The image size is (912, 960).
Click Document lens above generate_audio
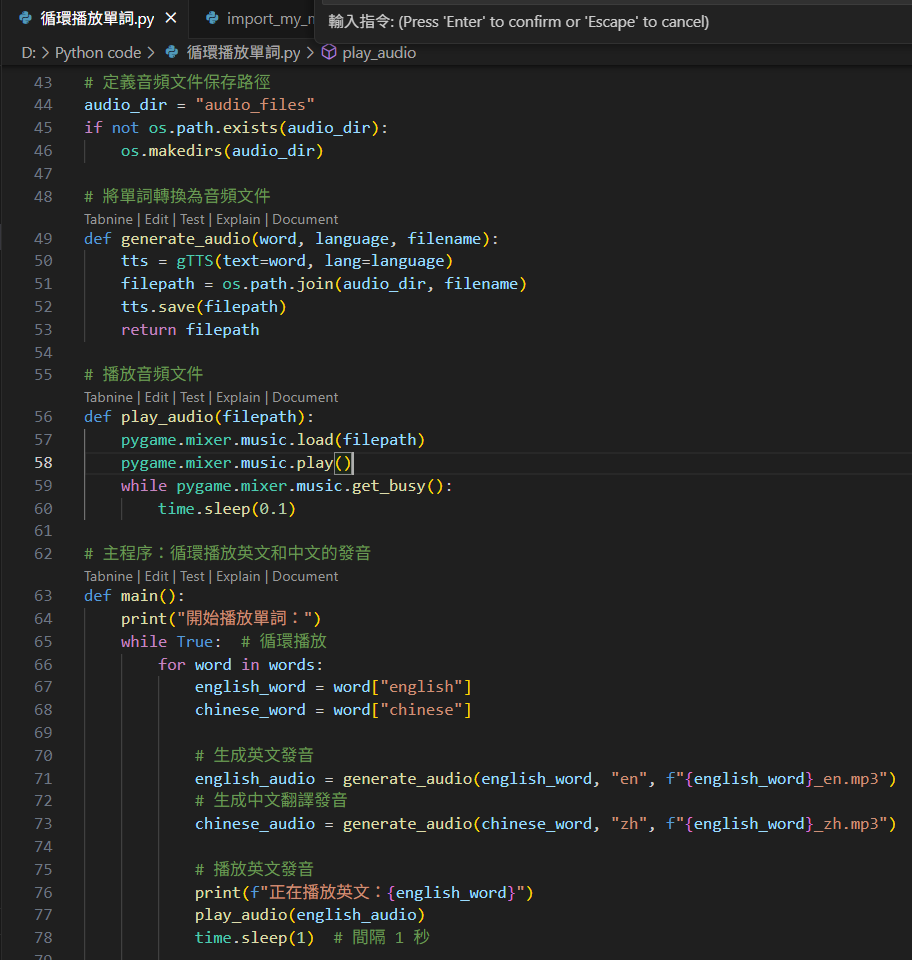[x=305, y=219]
